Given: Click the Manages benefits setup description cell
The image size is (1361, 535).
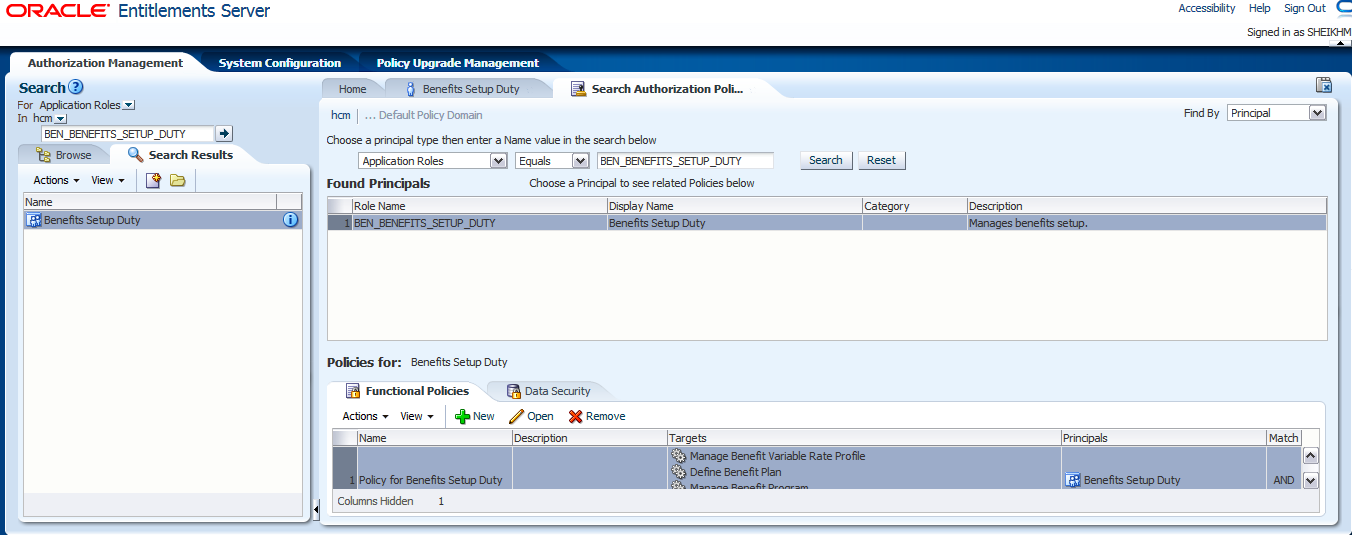Looking at the screenshot, I should 1146,223.
